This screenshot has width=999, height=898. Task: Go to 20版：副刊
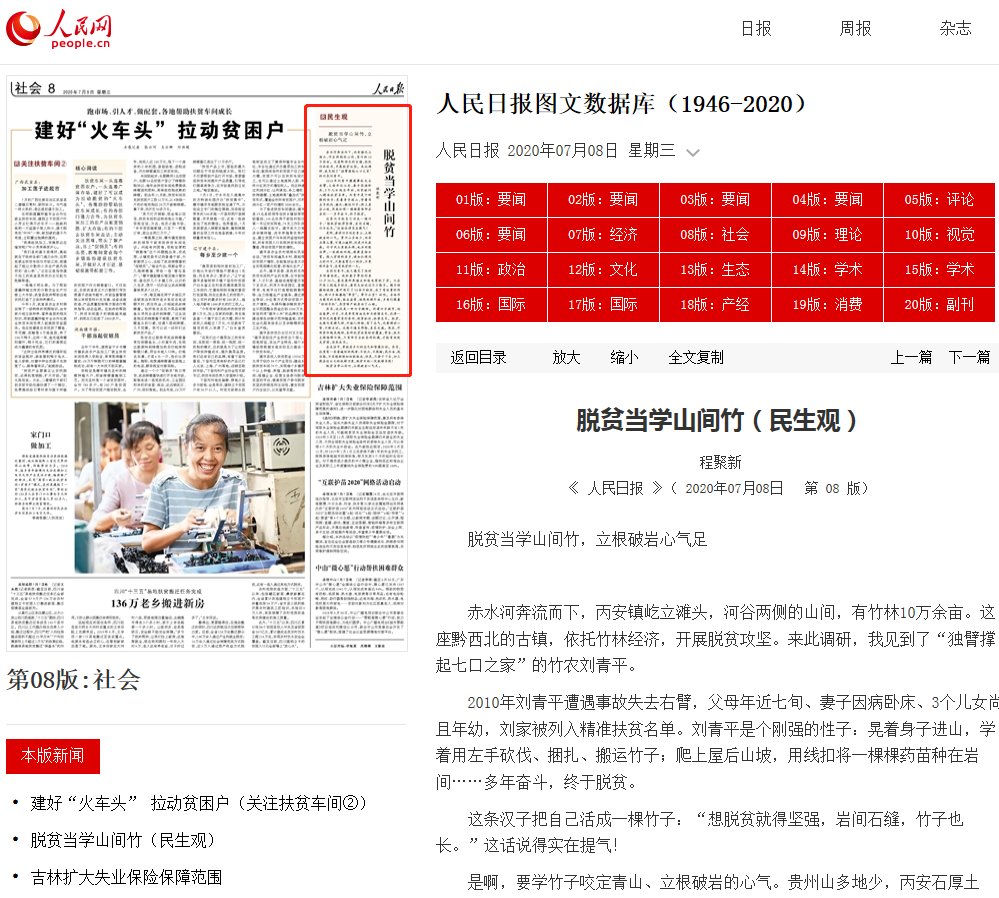point(940,305)
